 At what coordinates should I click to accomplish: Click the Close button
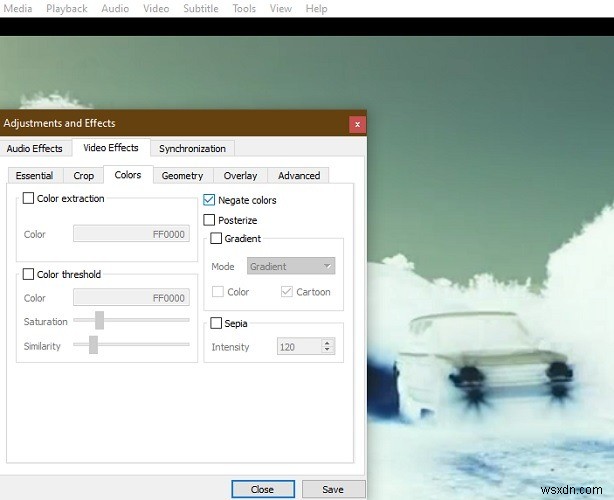(x=263, y=489)
